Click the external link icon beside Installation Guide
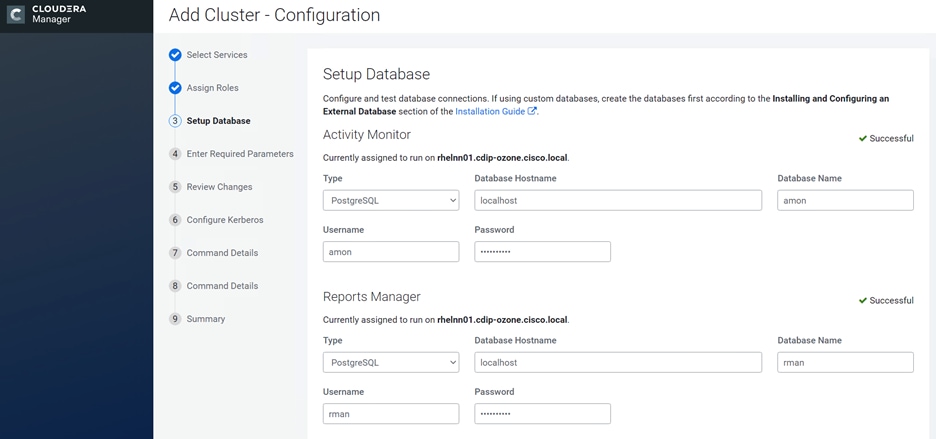This screenshot has height=439, width=936. click(x=532, y=111)
